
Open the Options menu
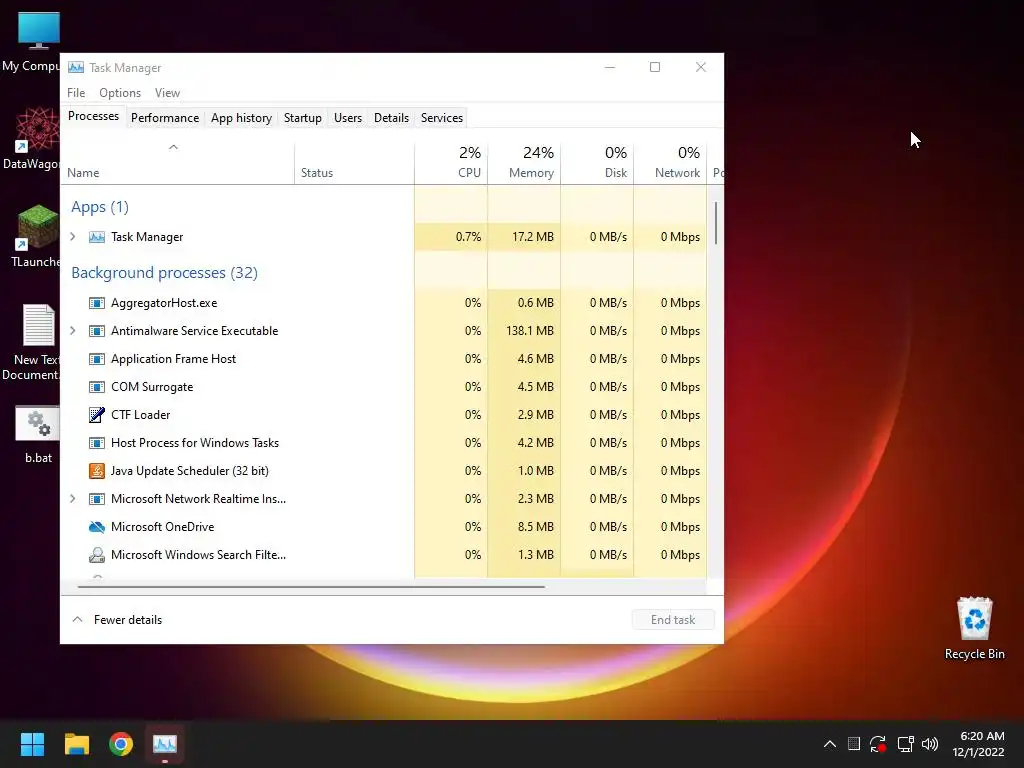pyautogui.click(x=120, y=93)
